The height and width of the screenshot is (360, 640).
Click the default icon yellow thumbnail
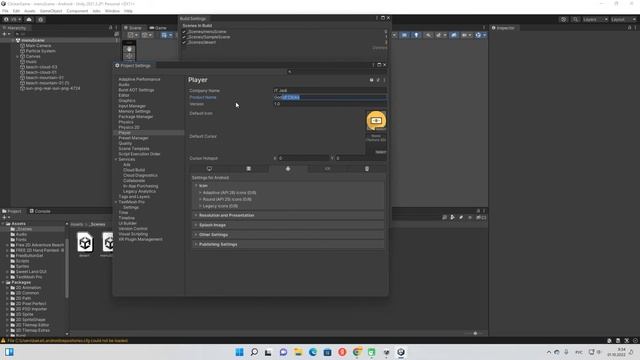(x=376, y=120)
